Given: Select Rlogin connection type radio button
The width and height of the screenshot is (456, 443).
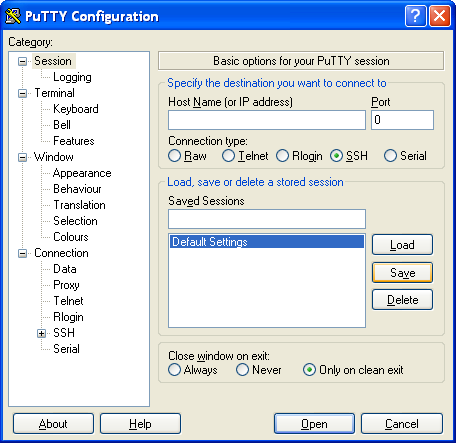Looking at the screenshot, I should [x=282, y=156].
